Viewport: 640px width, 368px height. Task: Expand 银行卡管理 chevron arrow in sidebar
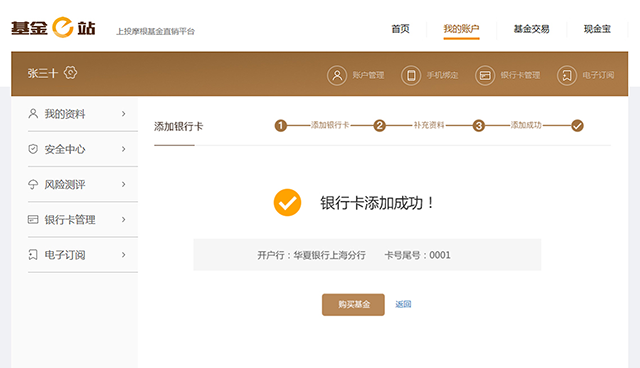pyautogui.click(x=123, y=219)
